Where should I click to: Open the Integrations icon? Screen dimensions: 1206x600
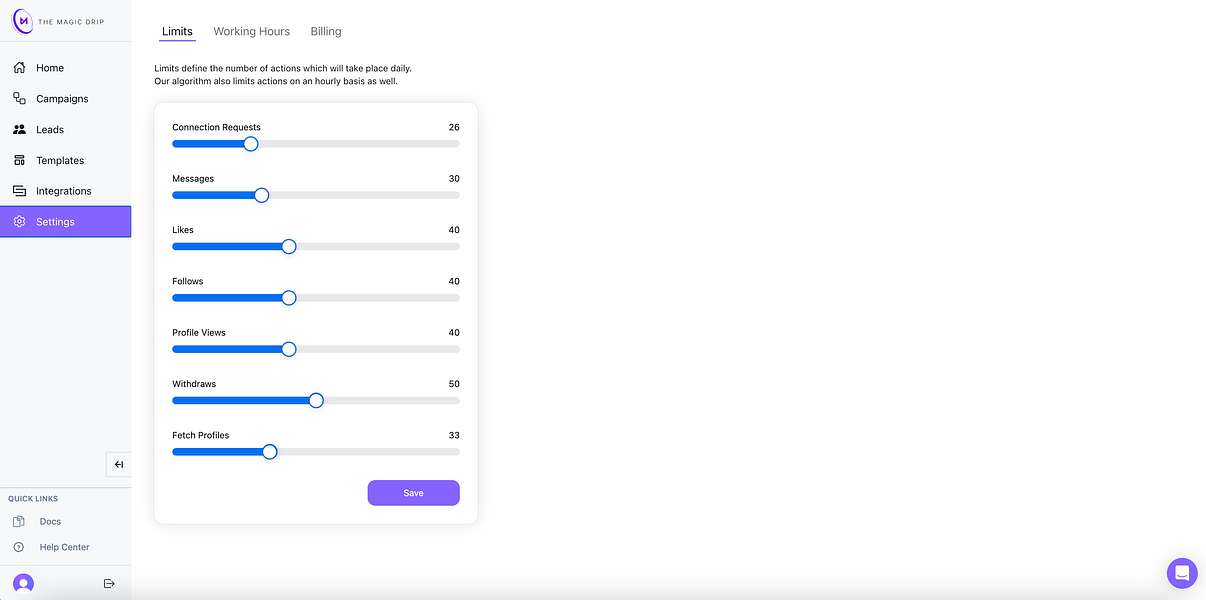click(x=19, y=191)
